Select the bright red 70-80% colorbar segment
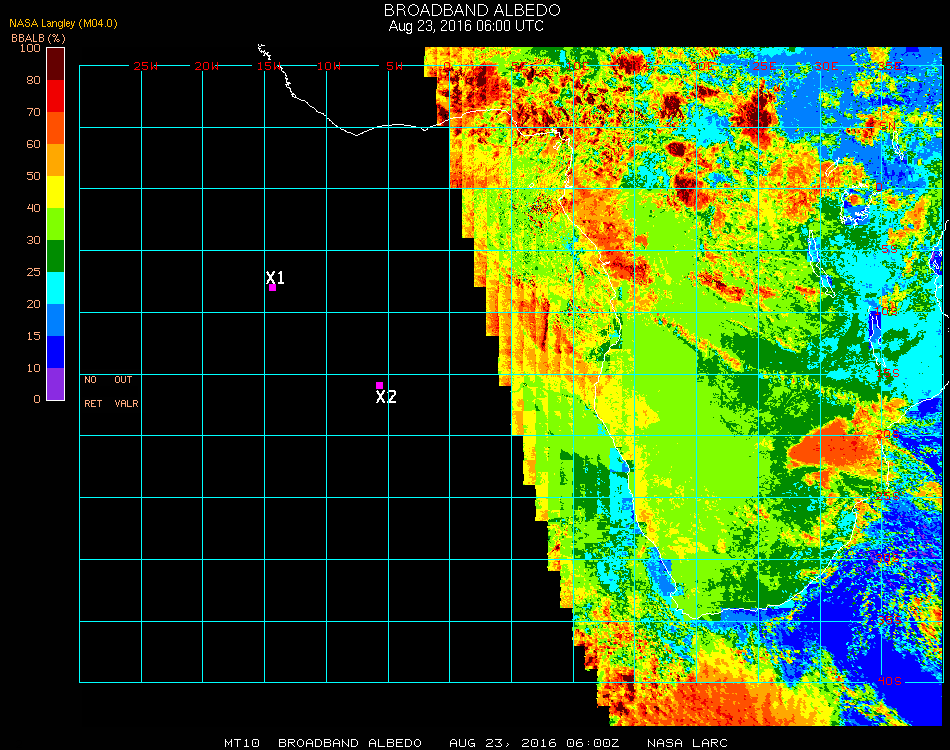Viewport: 950px width, 750px height. pyautogui.click(x=55, y=95)
